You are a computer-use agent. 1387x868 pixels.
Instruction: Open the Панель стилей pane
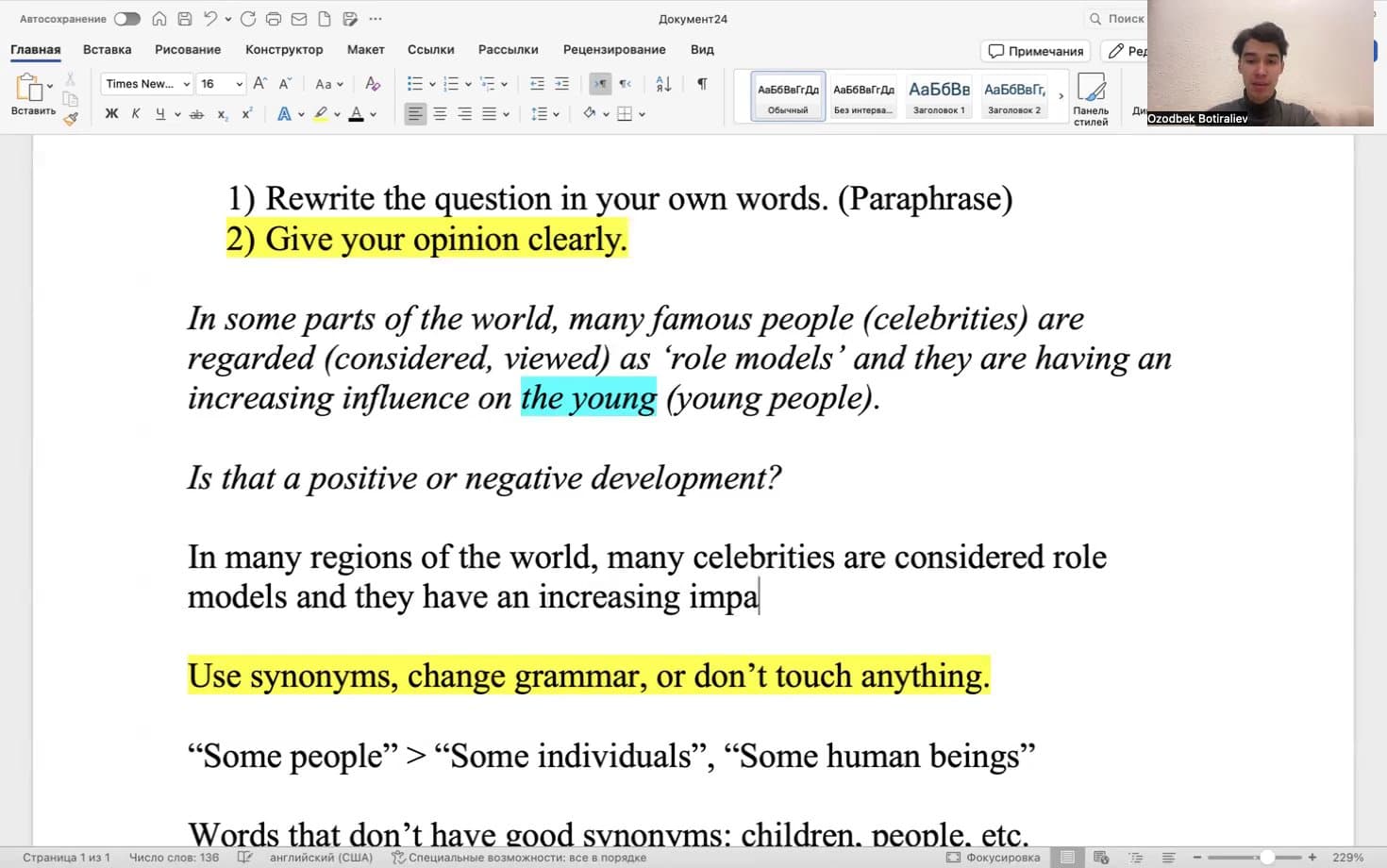1091,98
